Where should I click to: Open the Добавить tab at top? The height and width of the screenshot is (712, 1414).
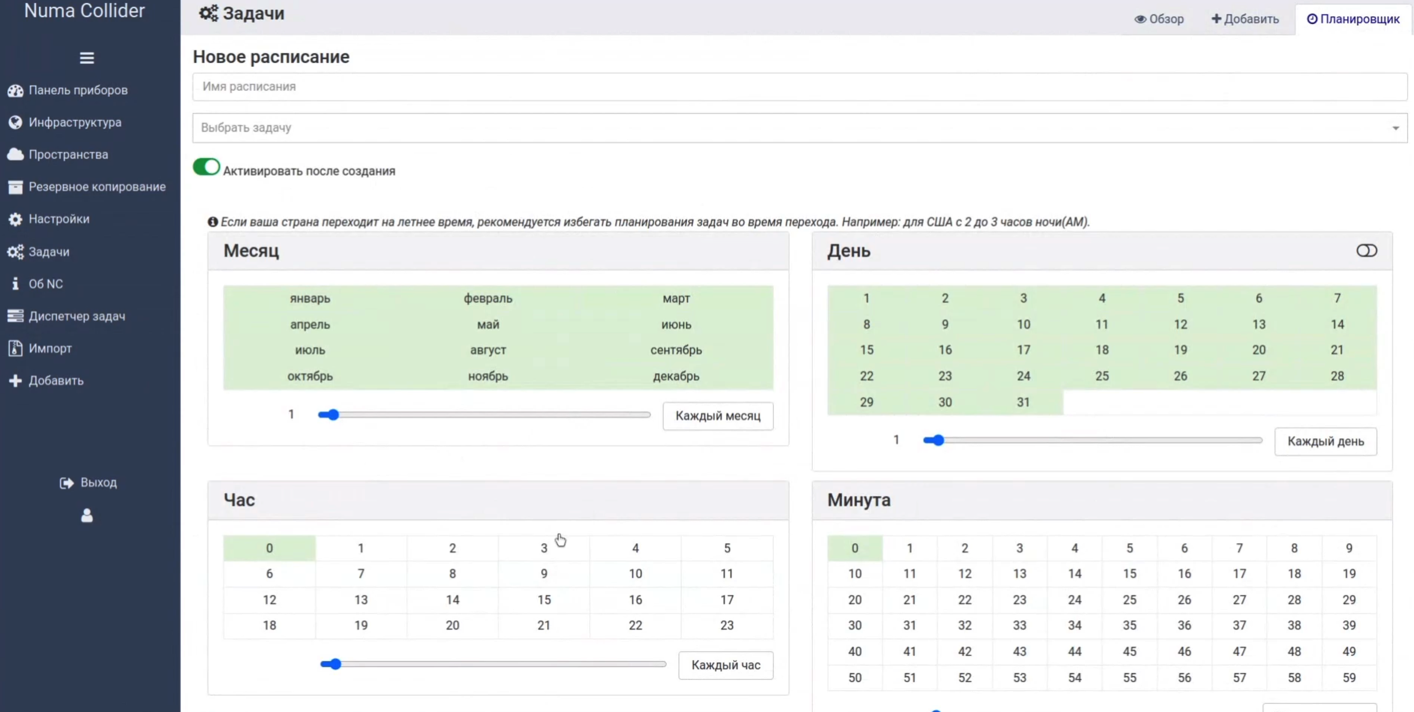pyautogui.click(x=1245, y=19)
